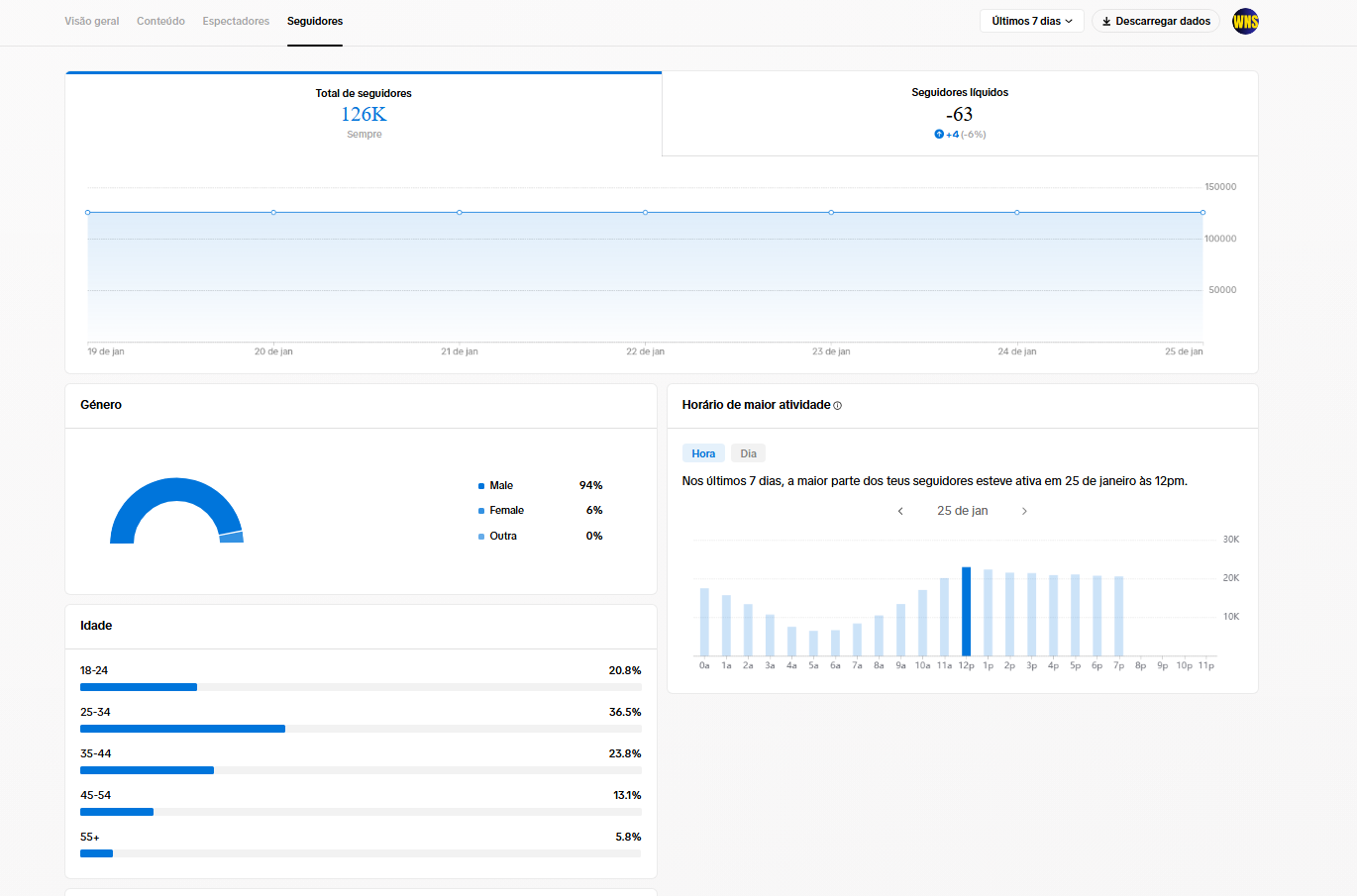This screenshot has width=1357, height=896.
Task: Select the Seguidores líquidos card
Action: coord(960,114)
